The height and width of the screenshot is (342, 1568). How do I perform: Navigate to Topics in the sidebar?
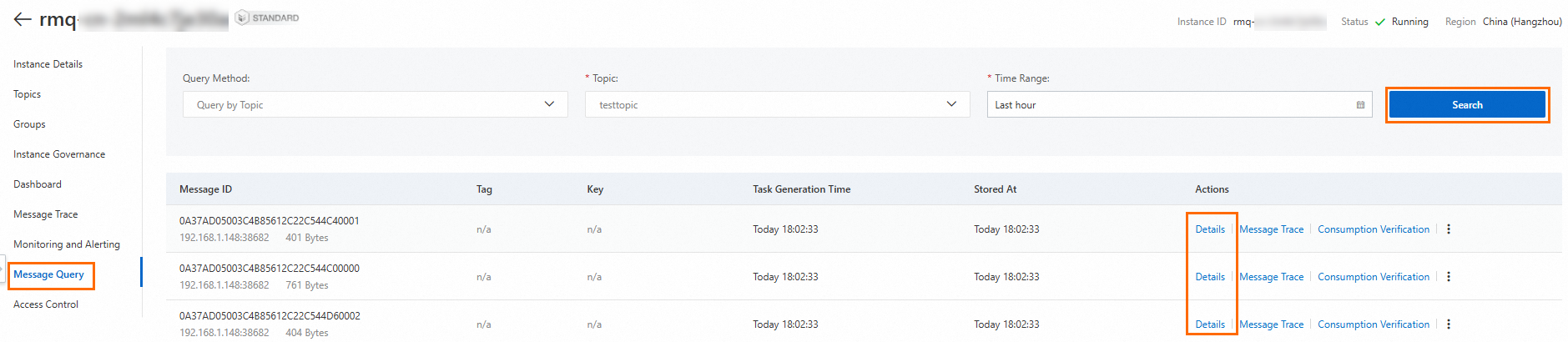[x=28, y=94]
